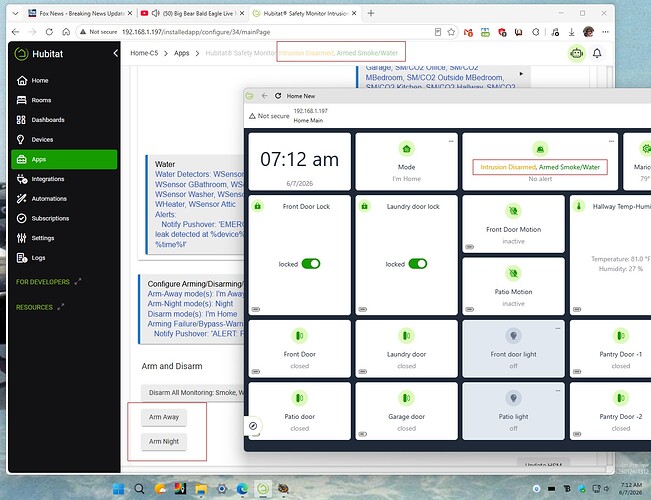
Task: Open the notifications bell icon
Action: point(597,53)
